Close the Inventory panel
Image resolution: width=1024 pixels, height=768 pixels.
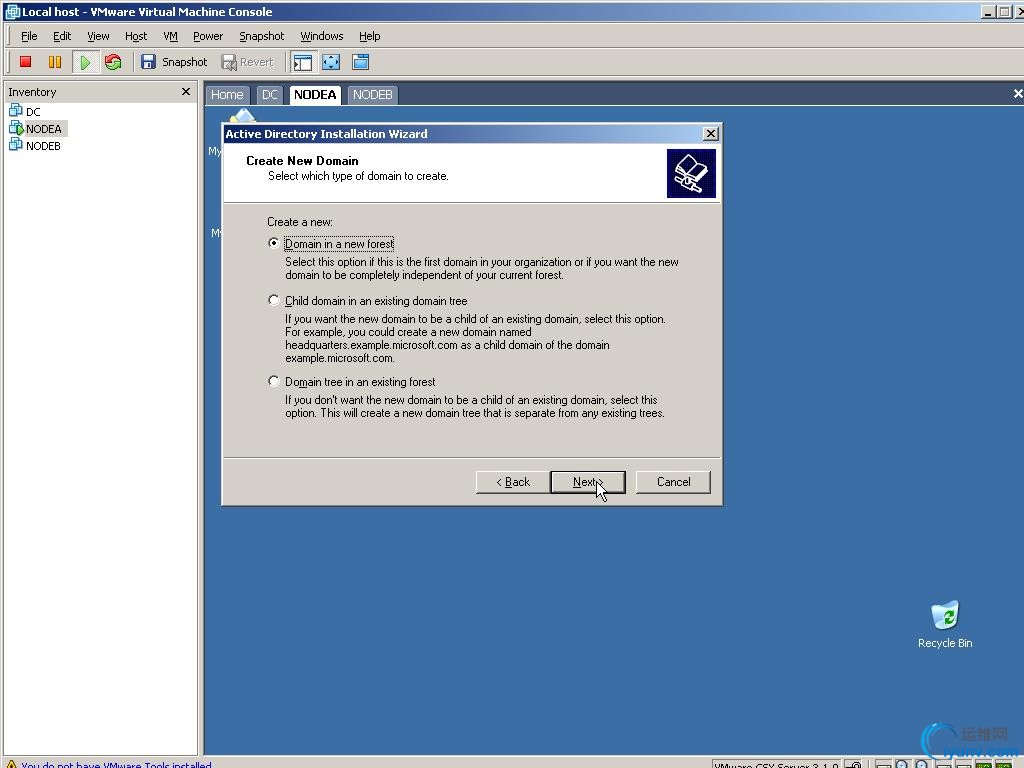[186, 91]
